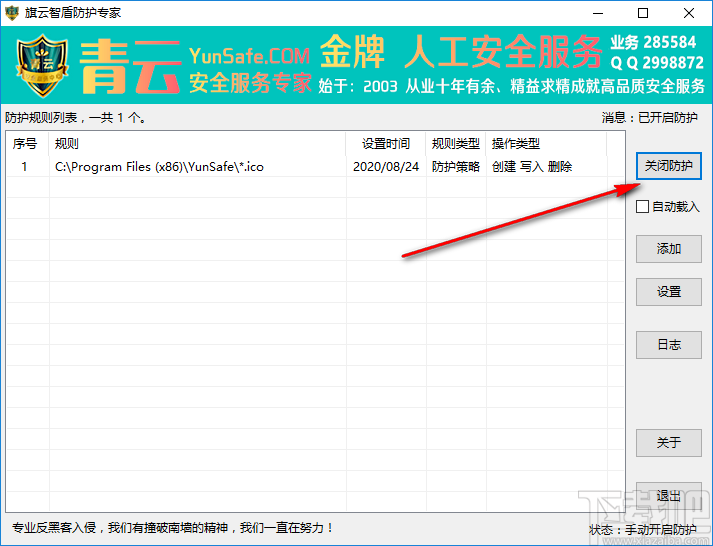Click the 消息：已开启防护 status message
This screenshot has height=546, width=713.
pyautogui.click(x=649, y=118)
